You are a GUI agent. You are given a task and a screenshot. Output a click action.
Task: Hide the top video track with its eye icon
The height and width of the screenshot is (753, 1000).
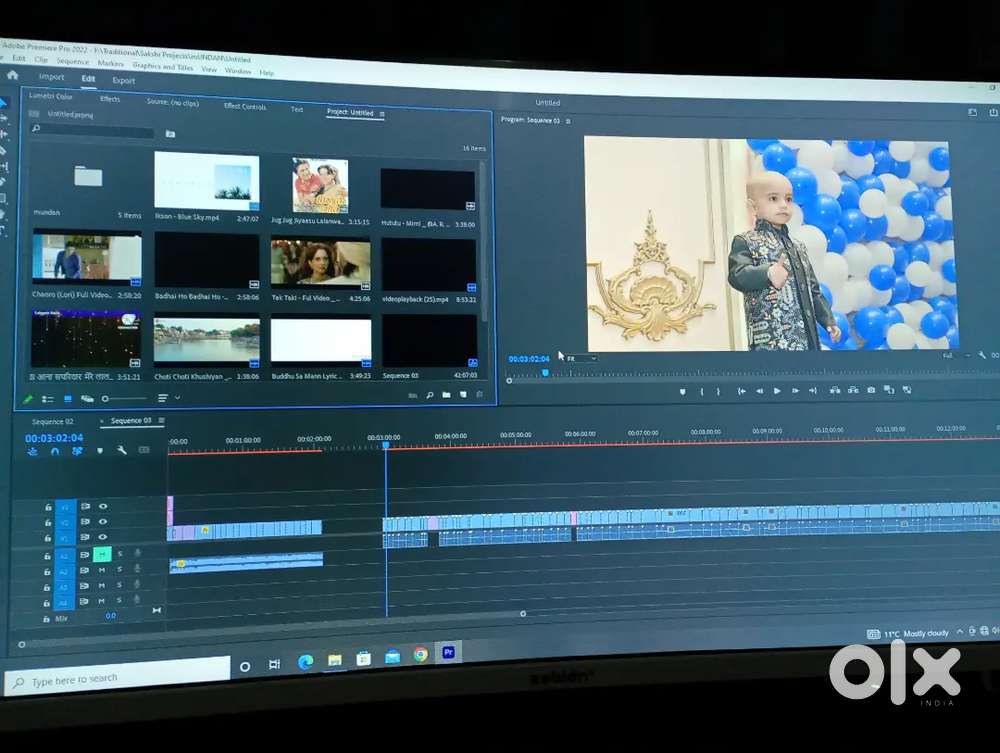tap(102, 507)
